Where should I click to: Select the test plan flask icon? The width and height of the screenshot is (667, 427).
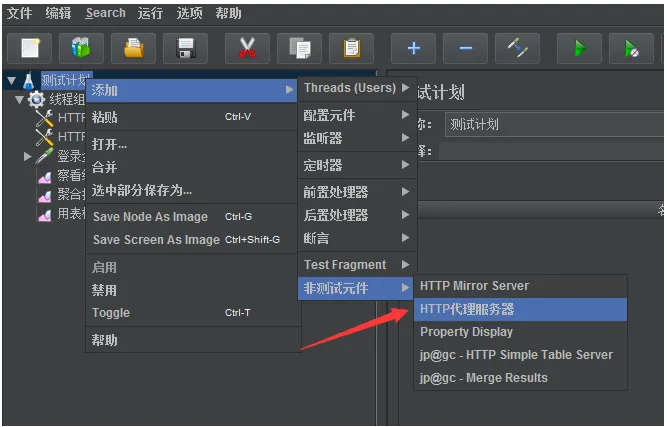29,80
